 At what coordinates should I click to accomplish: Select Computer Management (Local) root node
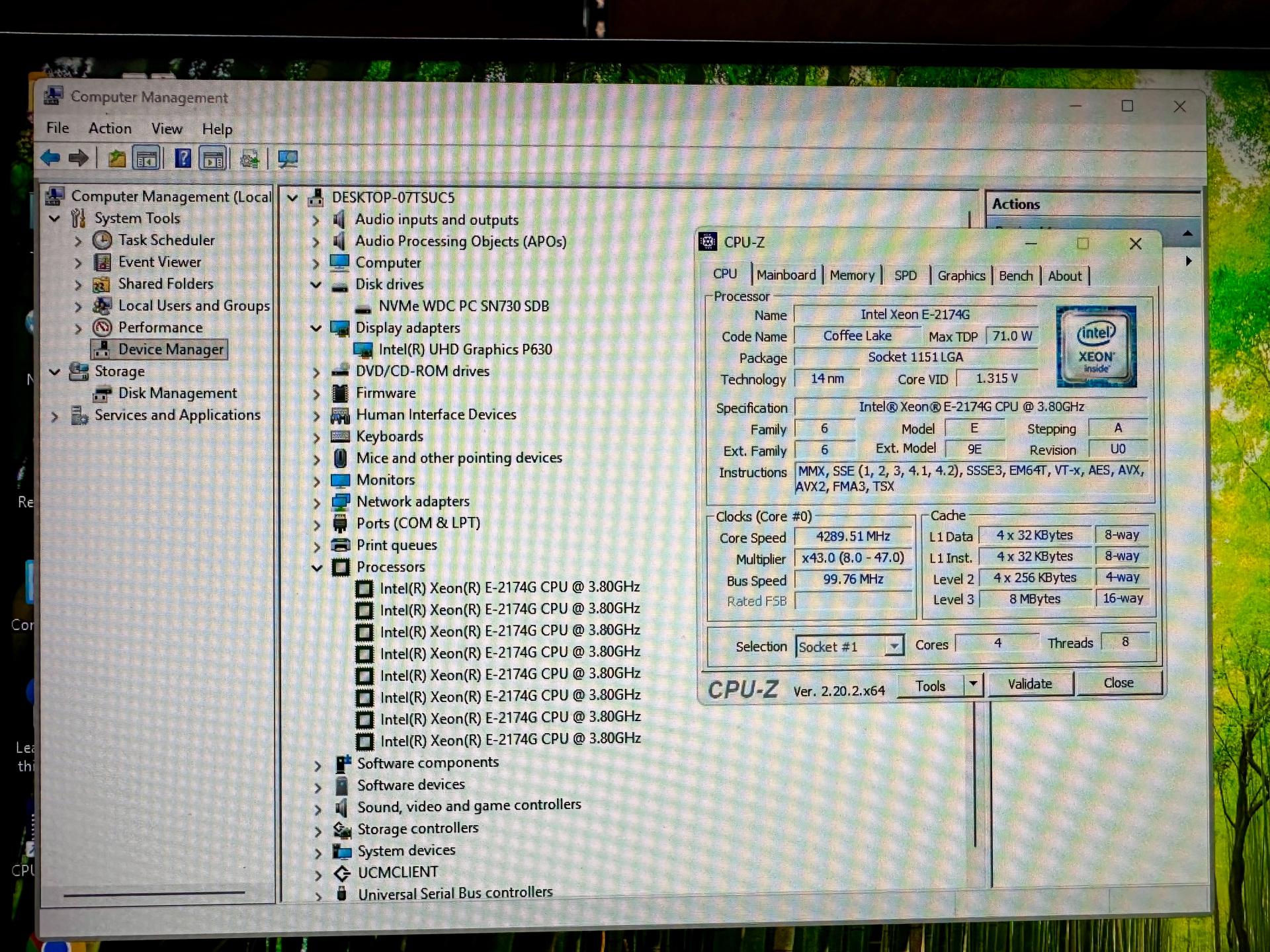click(171, 196)
